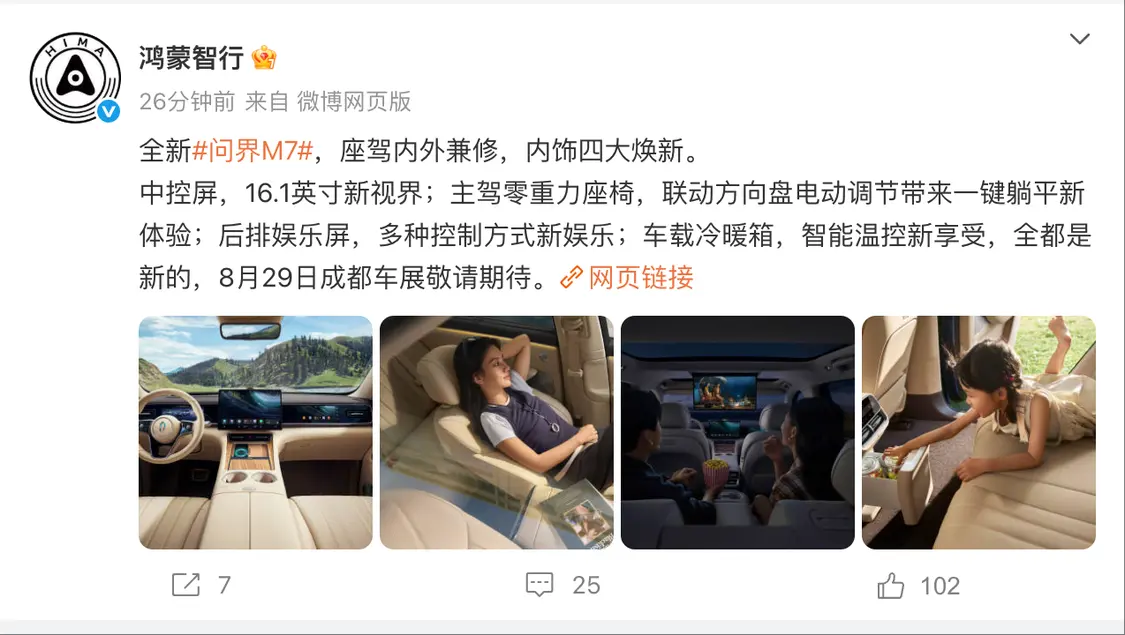Click the crown membership icon

pyautogui.click(x=264, y=57)
